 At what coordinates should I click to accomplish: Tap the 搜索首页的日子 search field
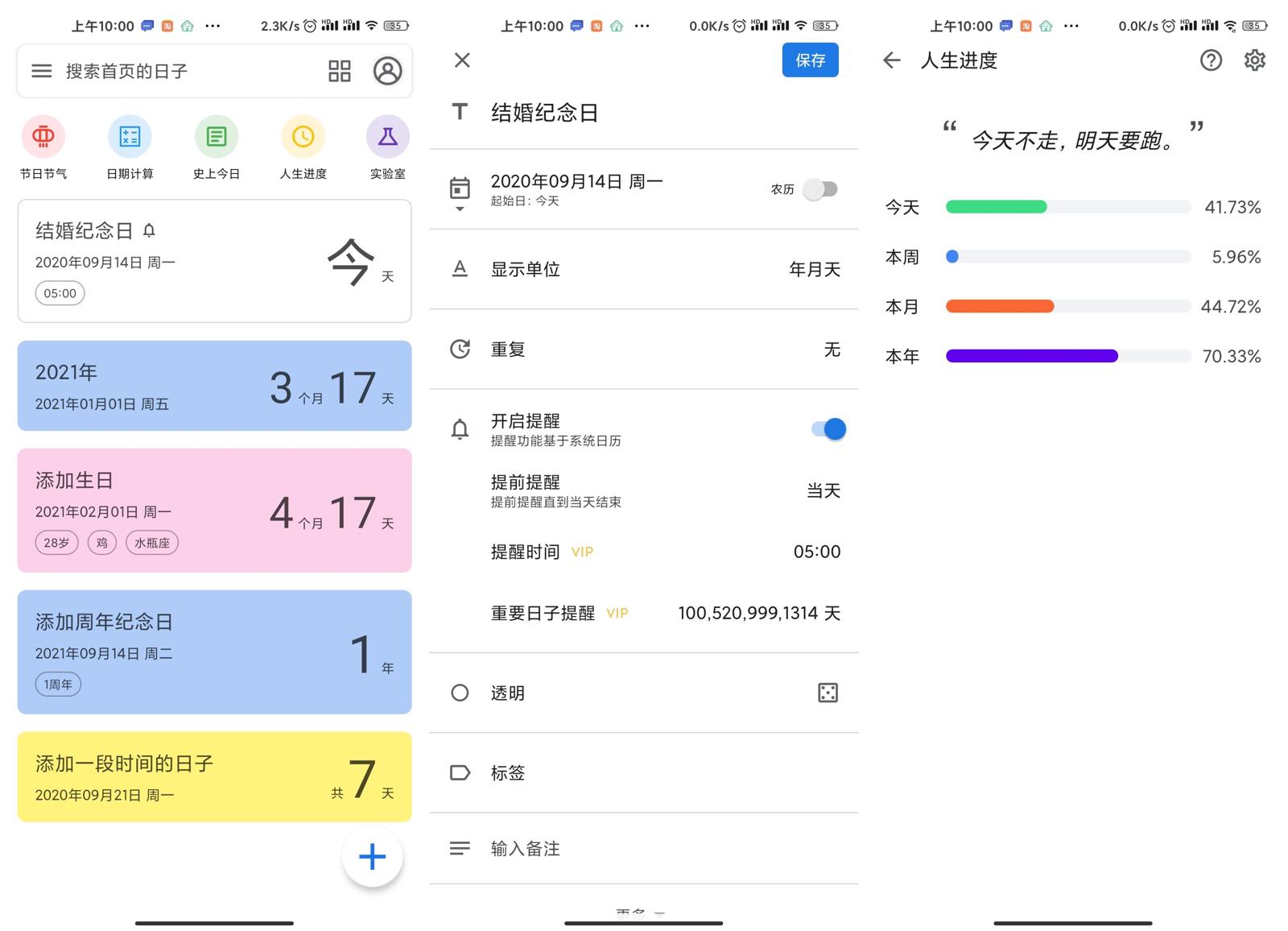[x=177, y=71]
